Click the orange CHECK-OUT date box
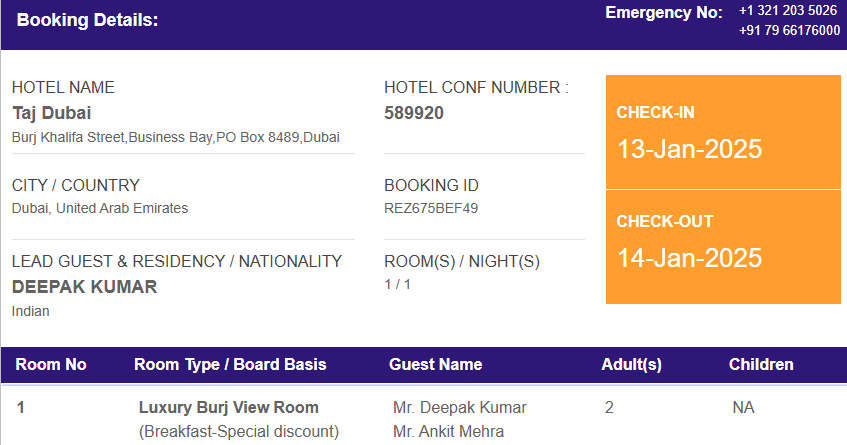 (x=723, y=247)
